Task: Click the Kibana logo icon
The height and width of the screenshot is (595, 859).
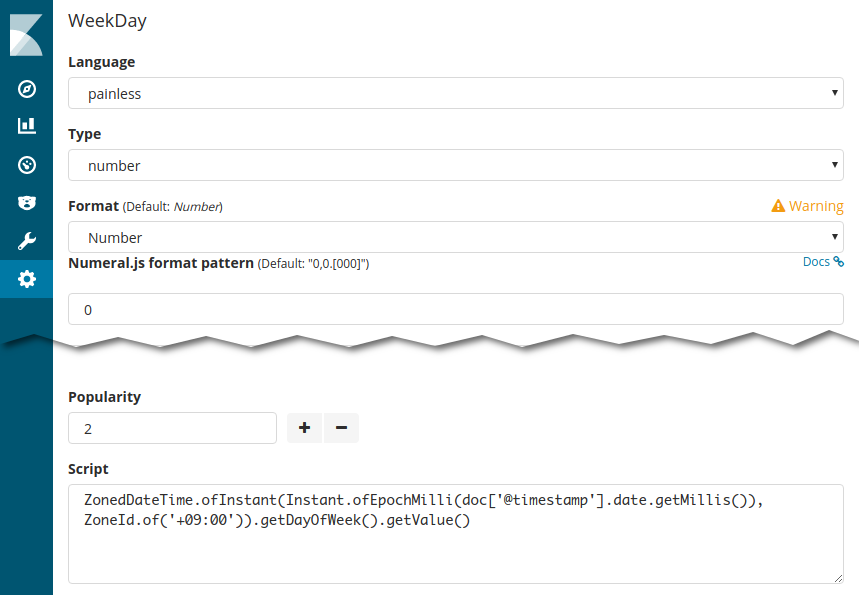Action: click(x=26, y=35)
